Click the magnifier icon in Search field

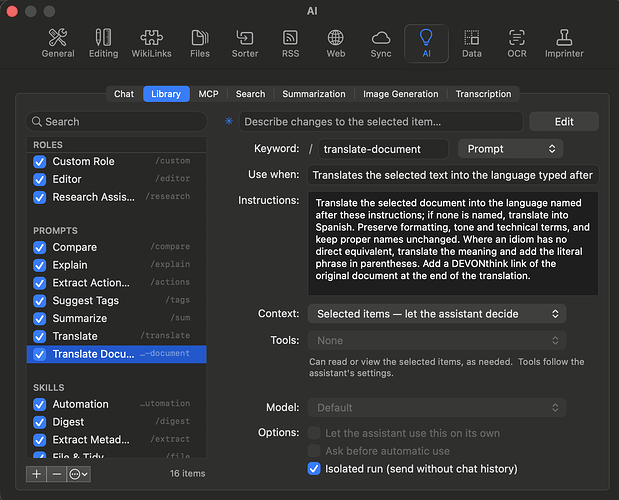[37, 122]
